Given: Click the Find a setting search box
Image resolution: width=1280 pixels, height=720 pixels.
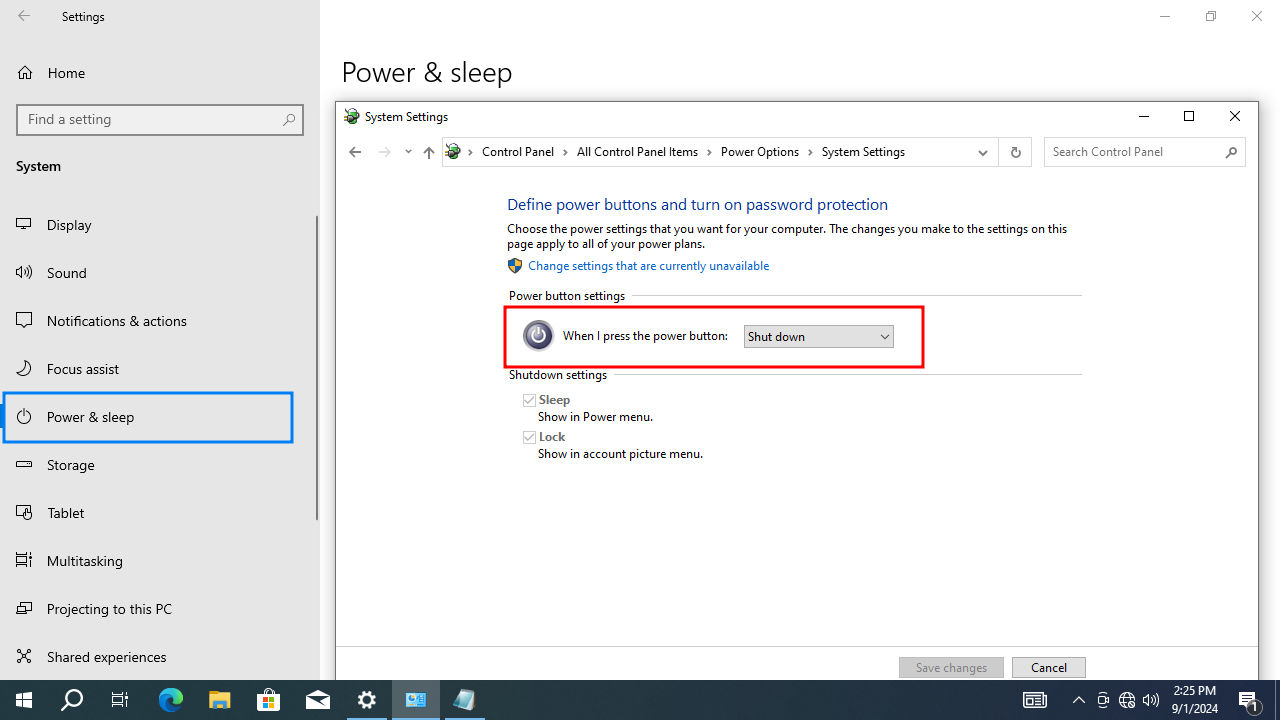Looking at the screenshot, I should [x=160, y=119].
